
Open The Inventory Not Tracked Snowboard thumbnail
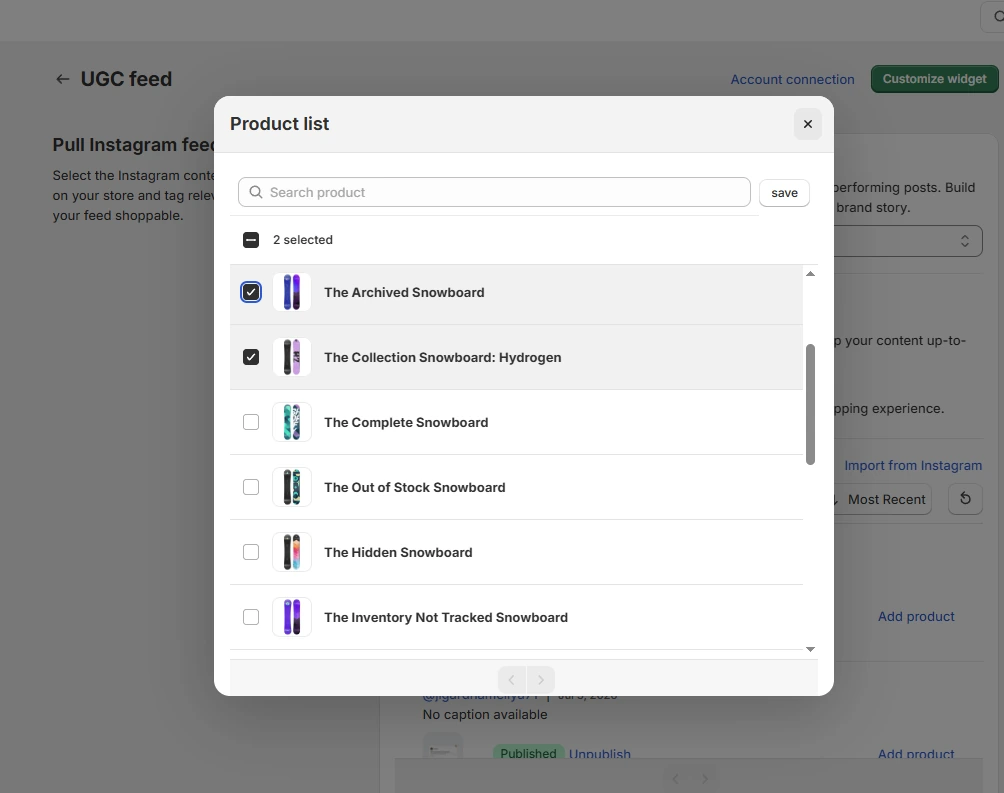pos(292,617)
